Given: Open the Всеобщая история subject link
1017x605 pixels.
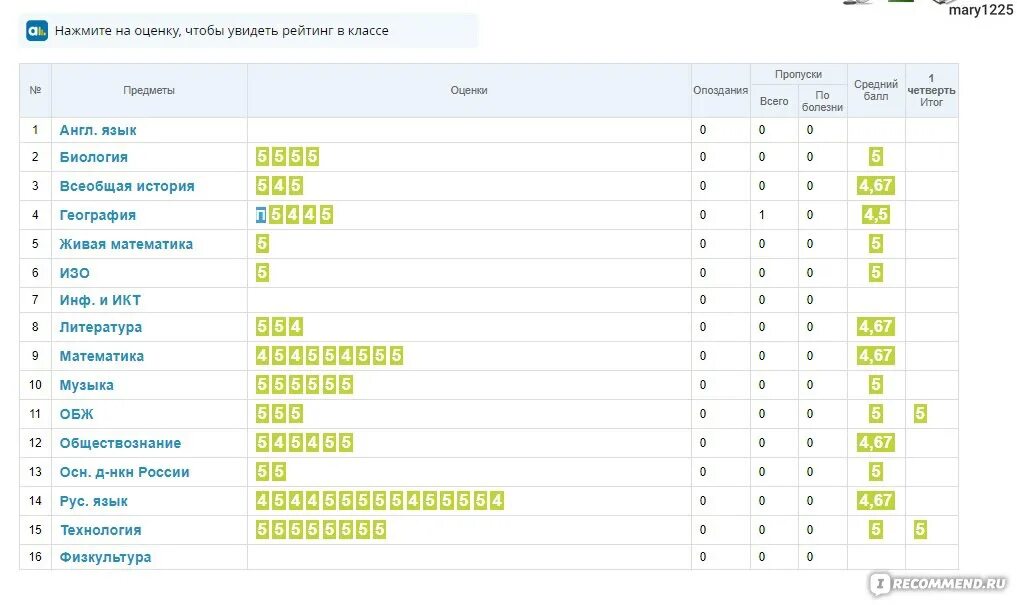Looking at the screenshot, I should 127,186.
